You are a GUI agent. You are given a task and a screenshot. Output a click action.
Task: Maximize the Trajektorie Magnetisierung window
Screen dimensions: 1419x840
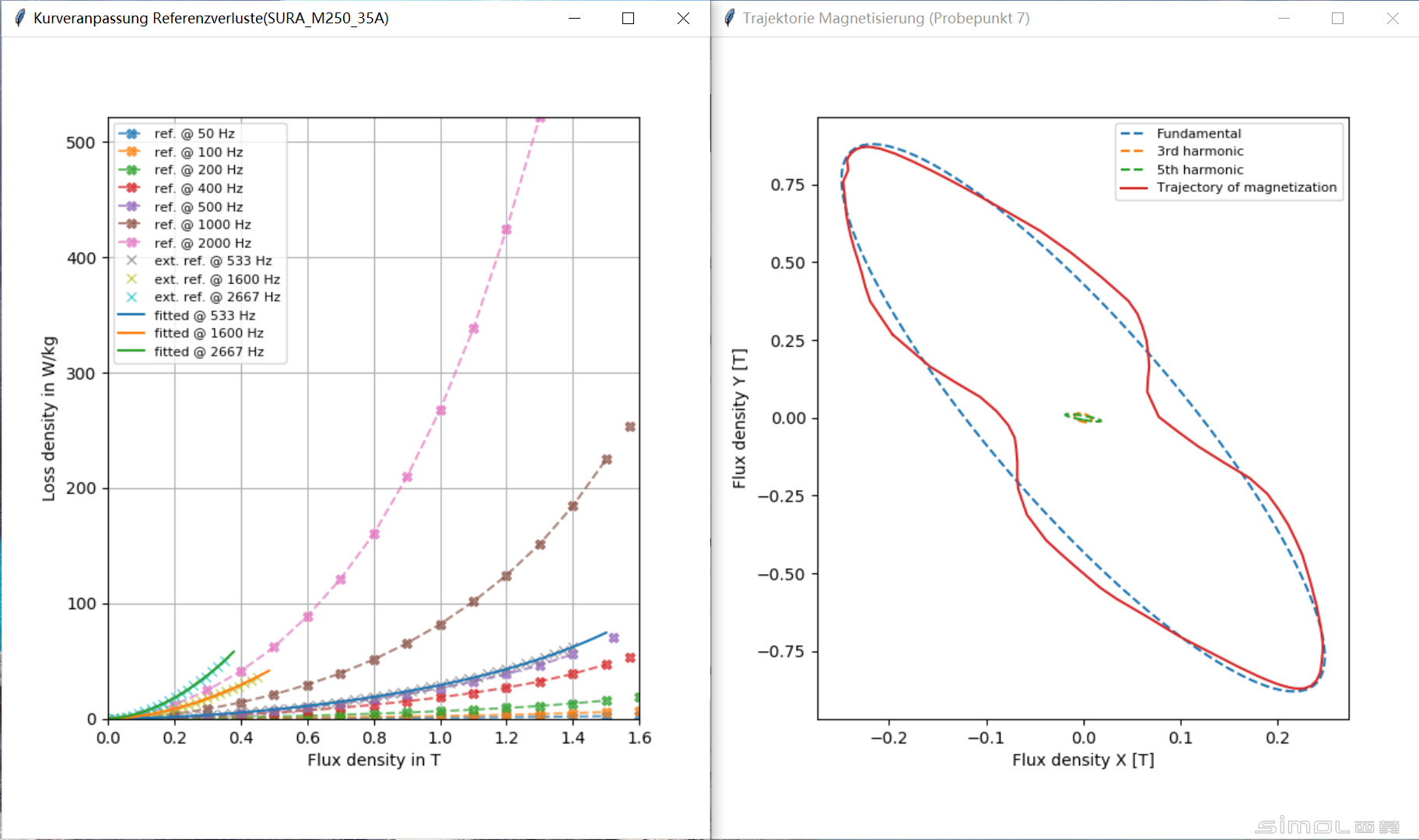(1337, 18)
